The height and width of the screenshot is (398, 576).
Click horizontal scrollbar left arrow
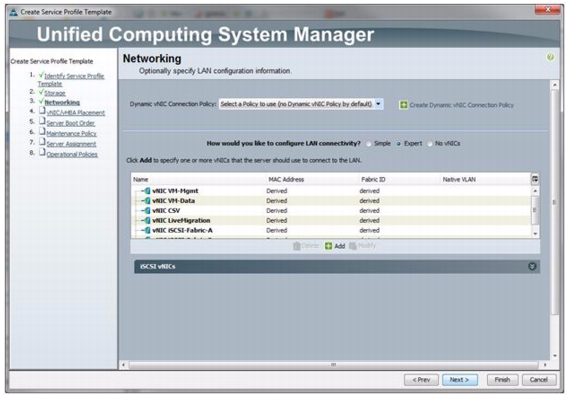pos(124,365)
